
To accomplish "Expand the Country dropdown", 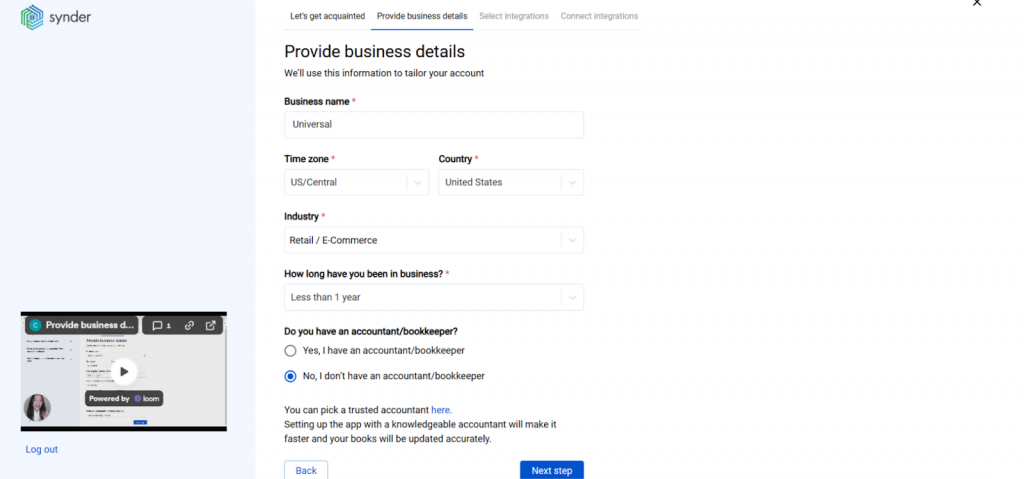I will [511, 182].
